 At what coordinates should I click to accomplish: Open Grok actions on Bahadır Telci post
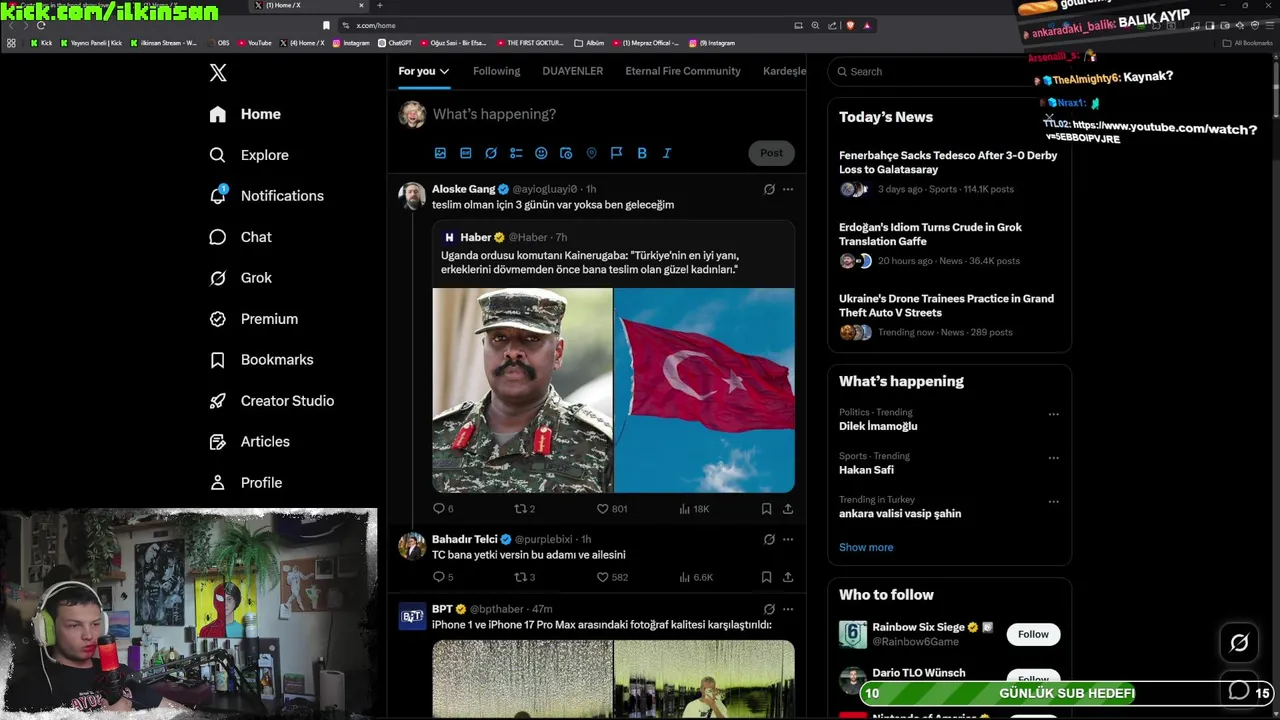coord(769,539)
